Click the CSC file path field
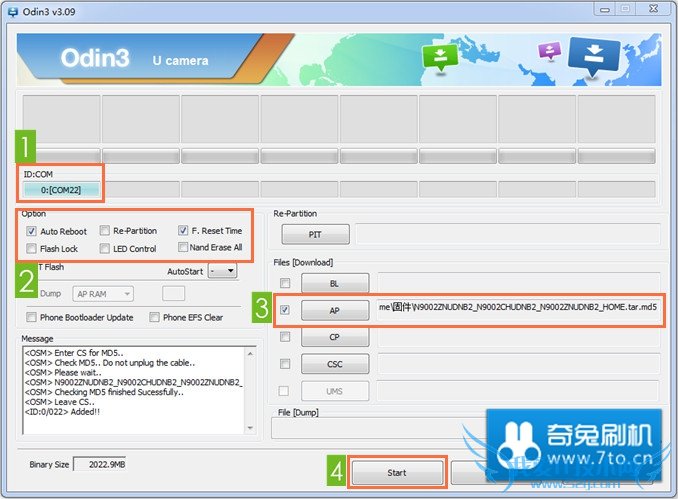The image size is (678, 499). [x=519, y=364]
